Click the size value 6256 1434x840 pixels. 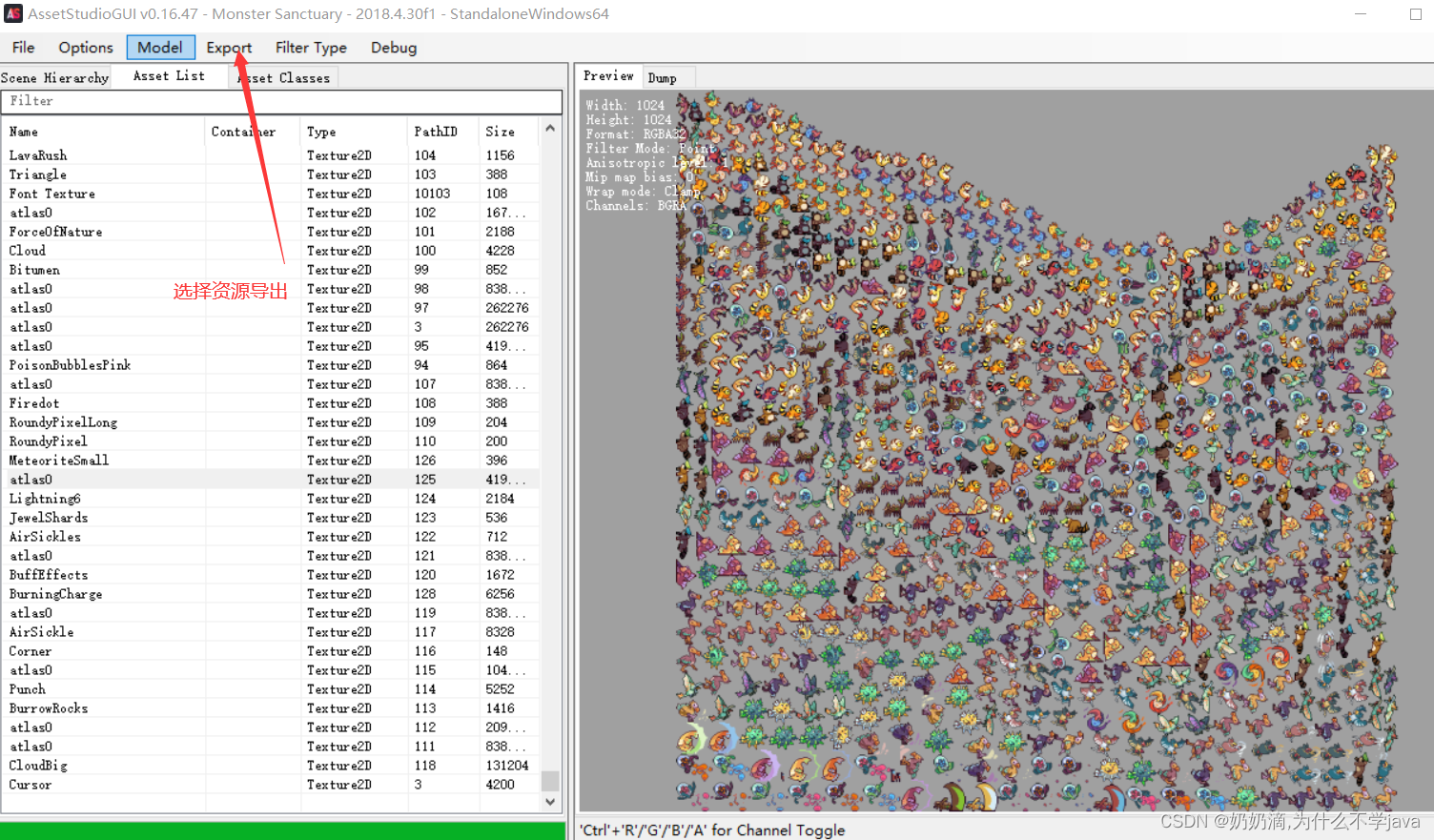(500, 594)
